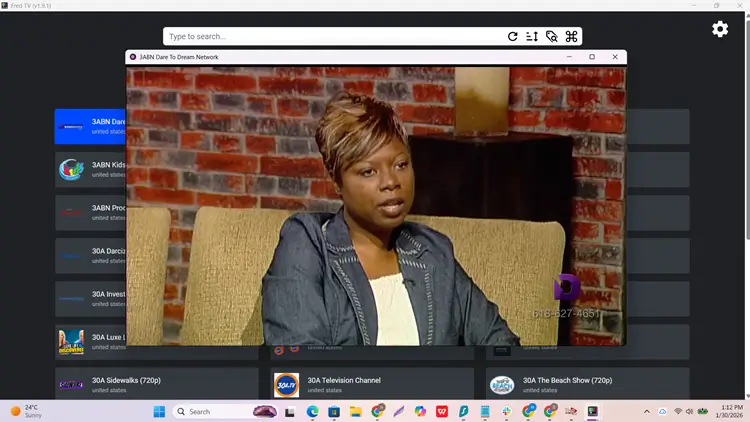Open the 30A Luxe channel card
The height and width of the screenshot is (422, 750).
tap(90, 342)
